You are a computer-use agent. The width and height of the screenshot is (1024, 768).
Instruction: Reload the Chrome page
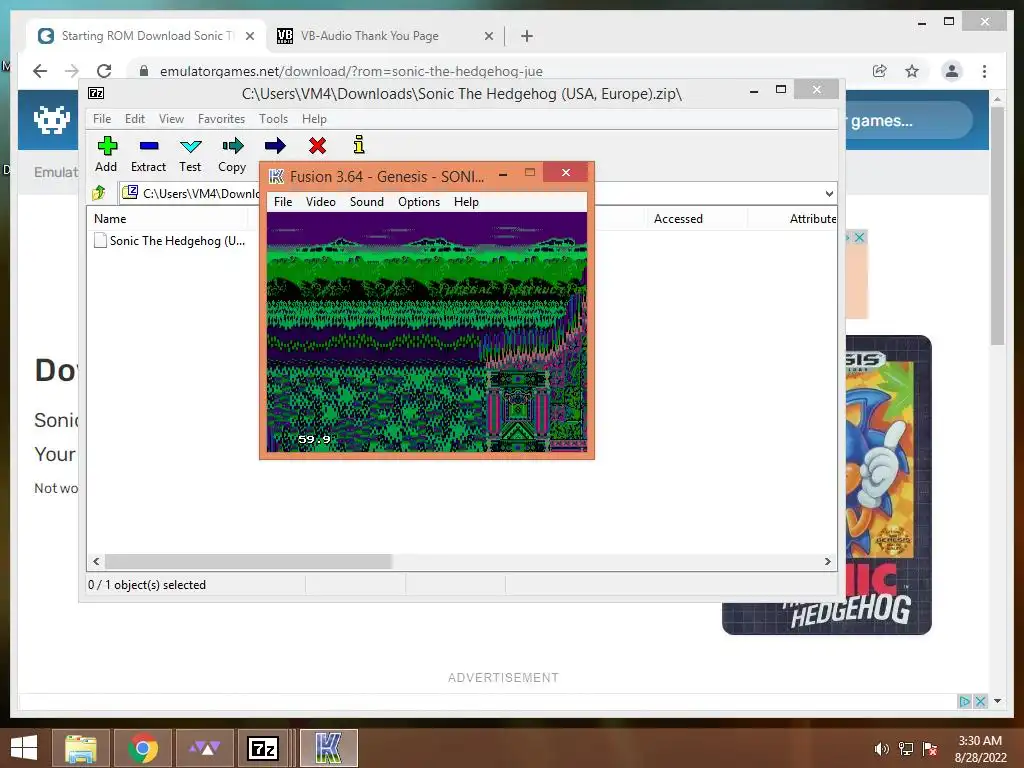(104, 71)
